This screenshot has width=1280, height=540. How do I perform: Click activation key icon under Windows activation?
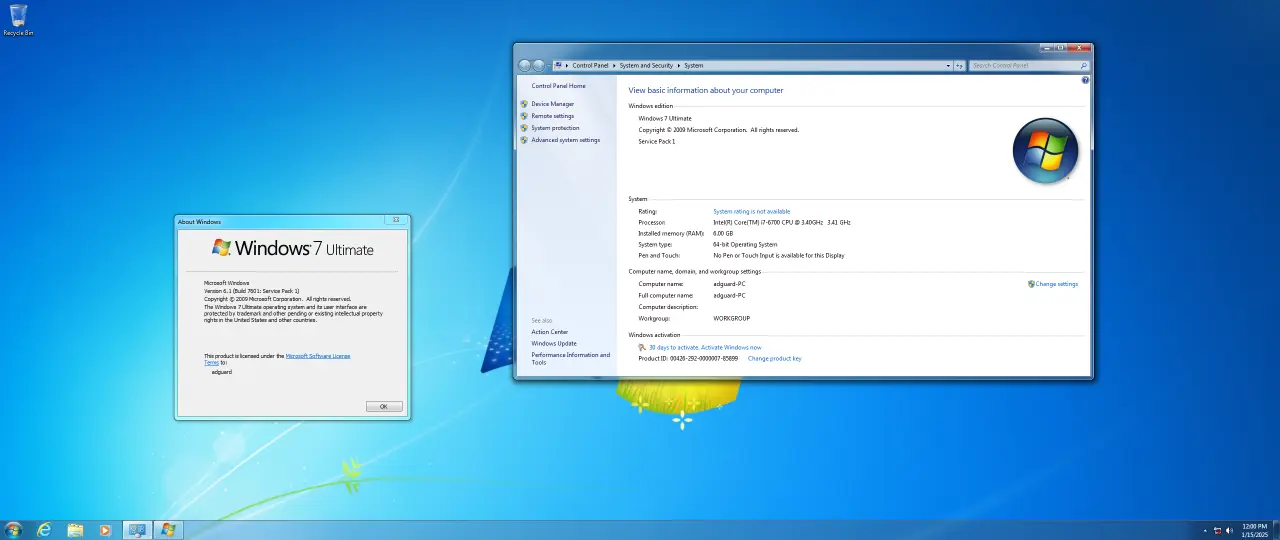coord(642,347)
